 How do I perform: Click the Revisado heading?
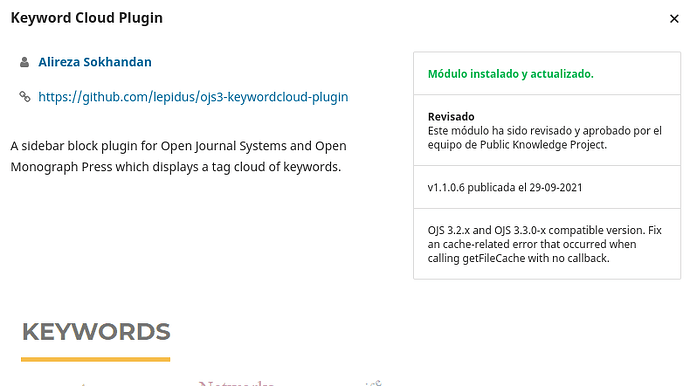451,117
